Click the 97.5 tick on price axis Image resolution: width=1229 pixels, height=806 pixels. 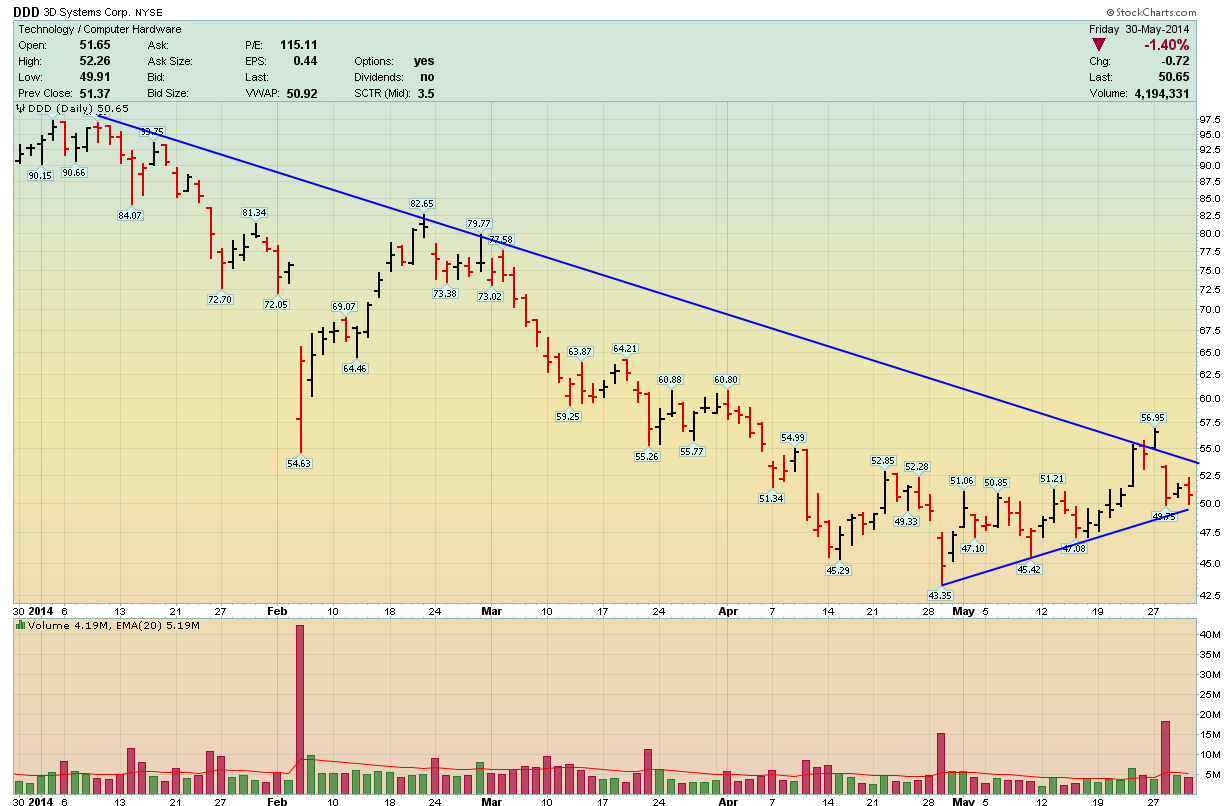coord(1208,119)
